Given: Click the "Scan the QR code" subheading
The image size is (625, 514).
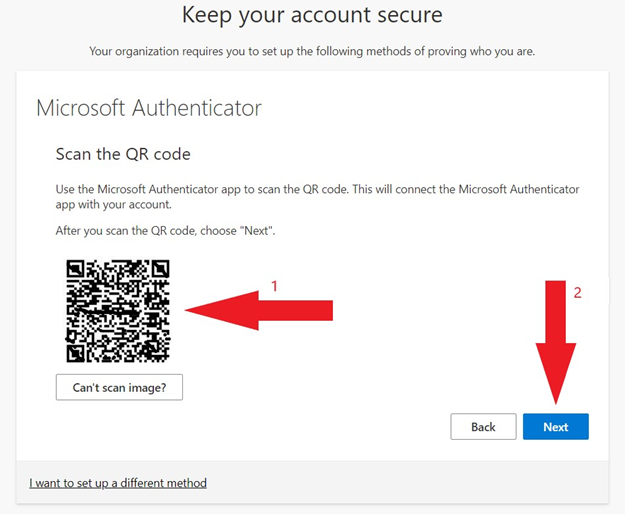Looking at the screenshot, I should [x=123, y=154].
